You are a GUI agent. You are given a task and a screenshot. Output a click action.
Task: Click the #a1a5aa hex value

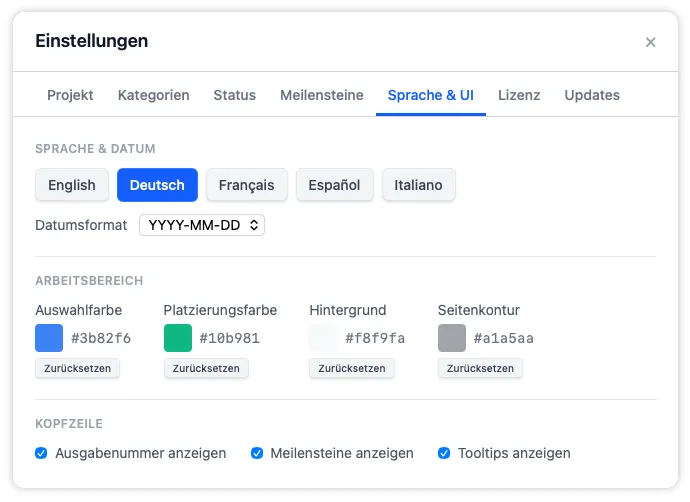click(503, 338)
